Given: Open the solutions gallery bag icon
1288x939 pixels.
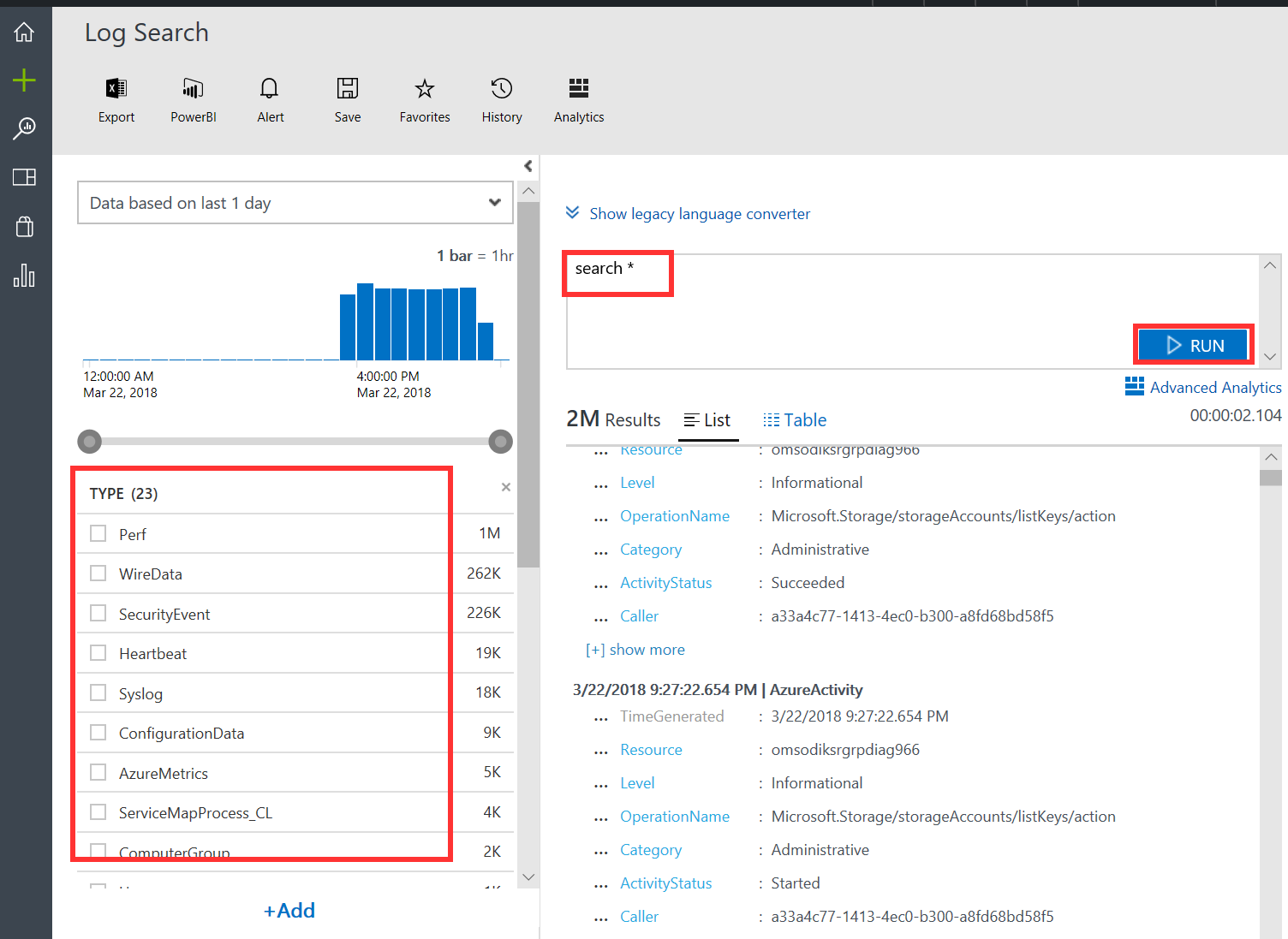Looking at the screenshot, I should pos(24,226).
